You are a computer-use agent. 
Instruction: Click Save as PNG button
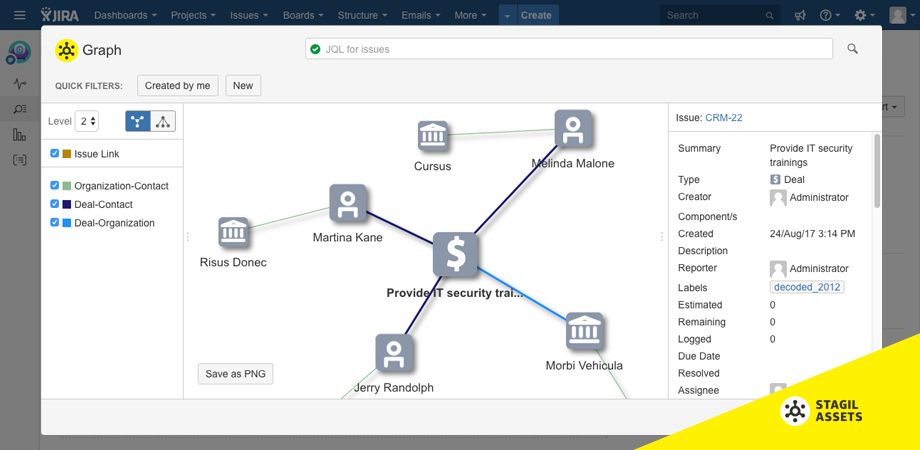235,374
